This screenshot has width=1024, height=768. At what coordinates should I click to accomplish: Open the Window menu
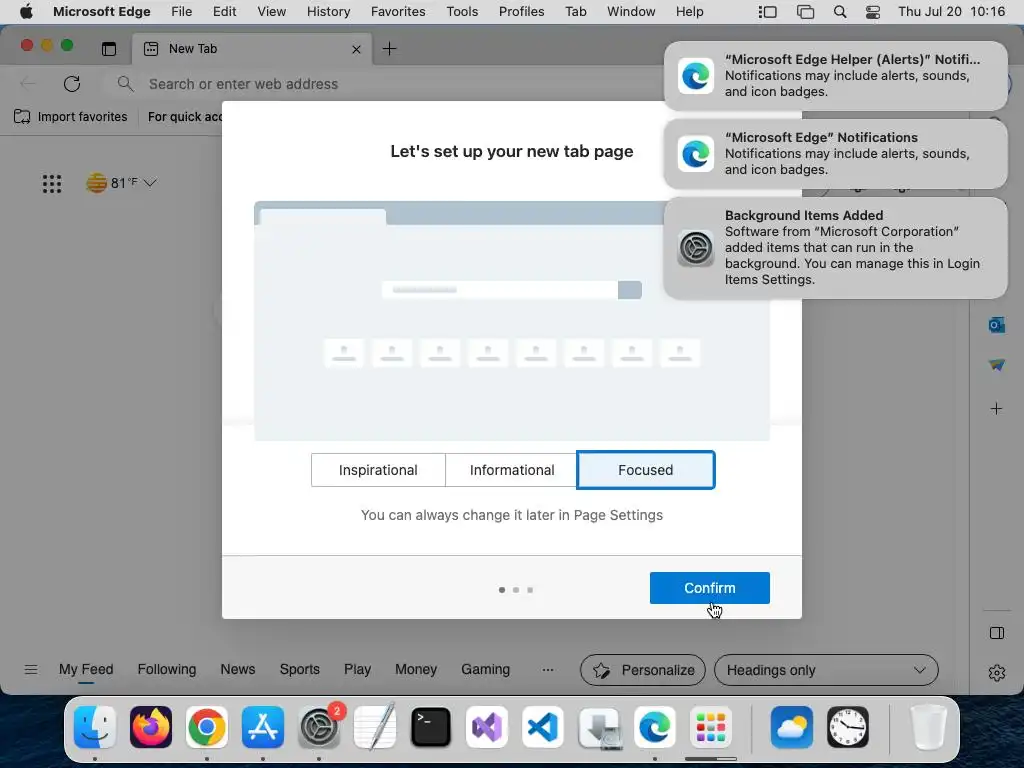point(631,12)
